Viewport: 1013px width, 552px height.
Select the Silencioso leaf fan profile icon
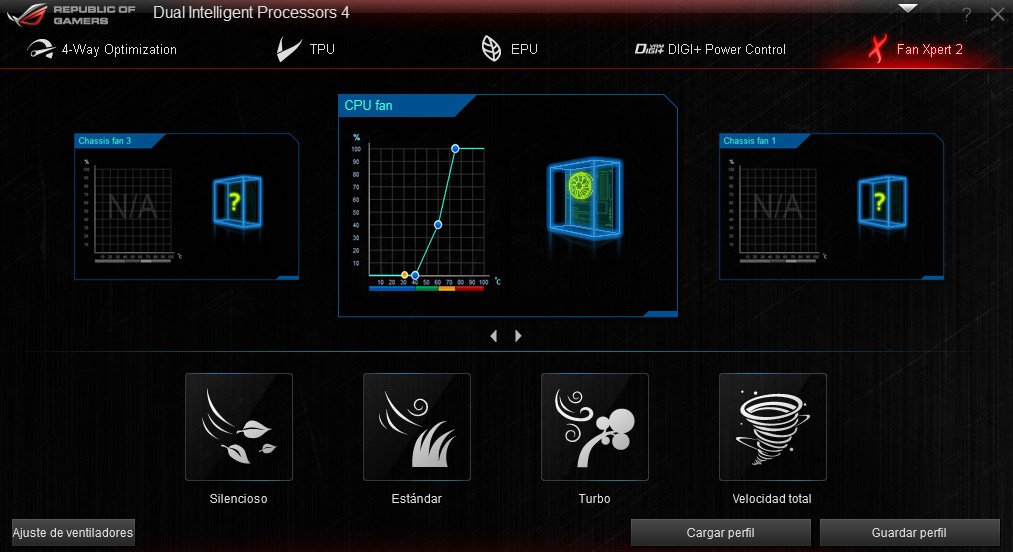[239, 427]
